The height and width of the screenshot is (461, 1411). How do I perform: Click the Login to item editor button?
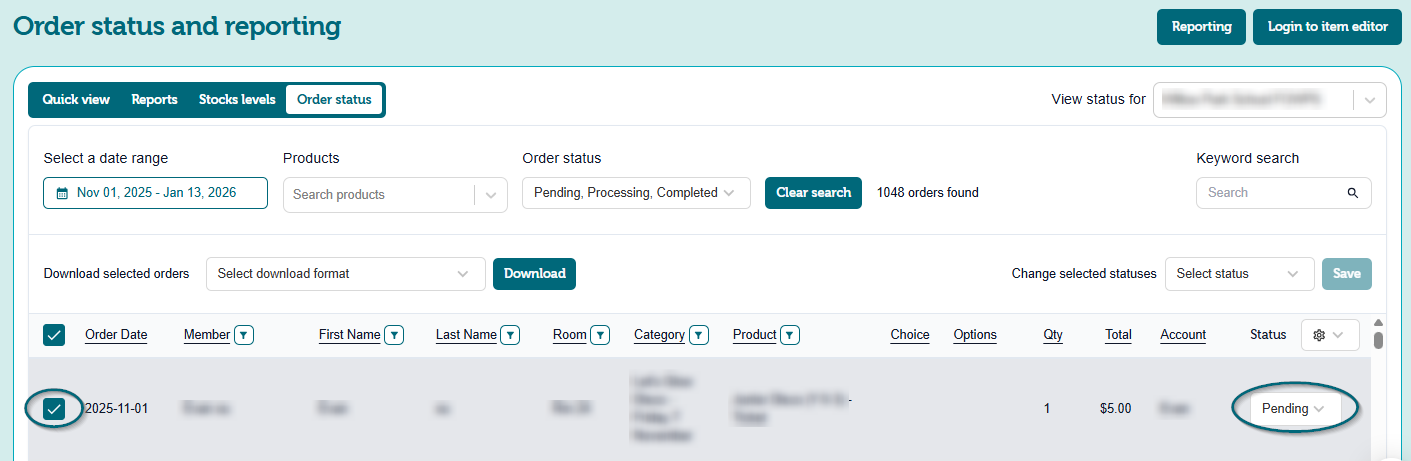point(1327,27)
